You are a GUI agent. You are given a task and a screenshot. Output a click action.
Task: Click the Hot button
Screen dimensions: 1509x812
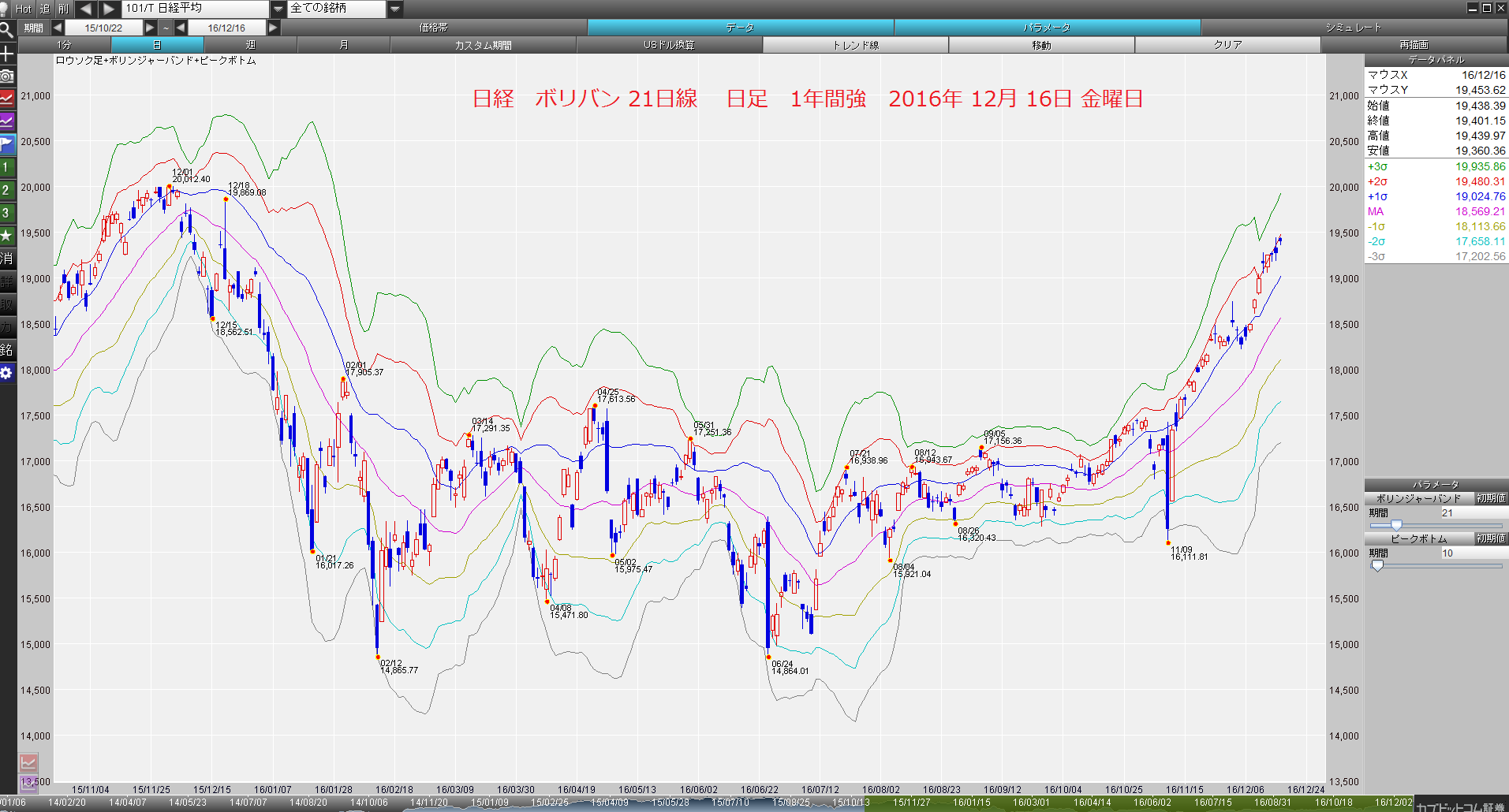[x=24, y=9]
